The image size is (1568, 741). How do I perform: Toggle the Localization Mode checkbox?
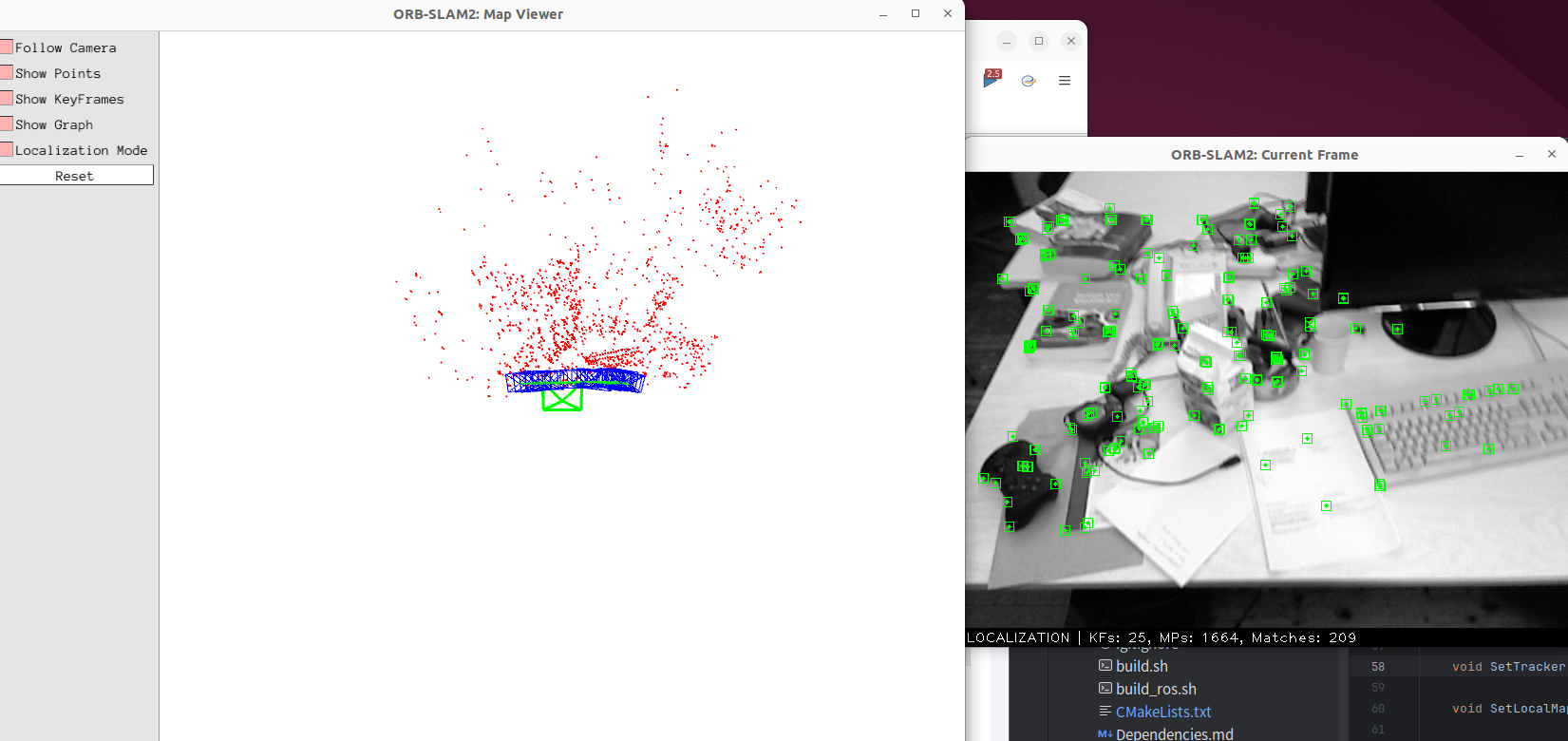coord(7,149)
